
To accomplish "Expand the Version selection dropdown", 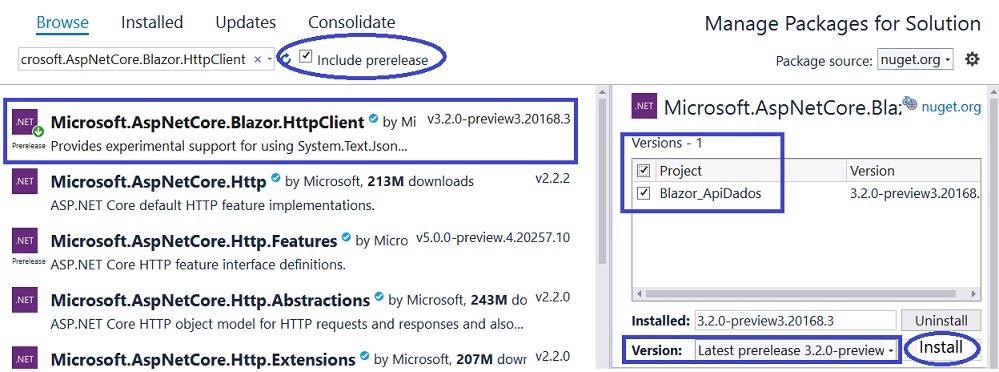I will coord(795,350).
